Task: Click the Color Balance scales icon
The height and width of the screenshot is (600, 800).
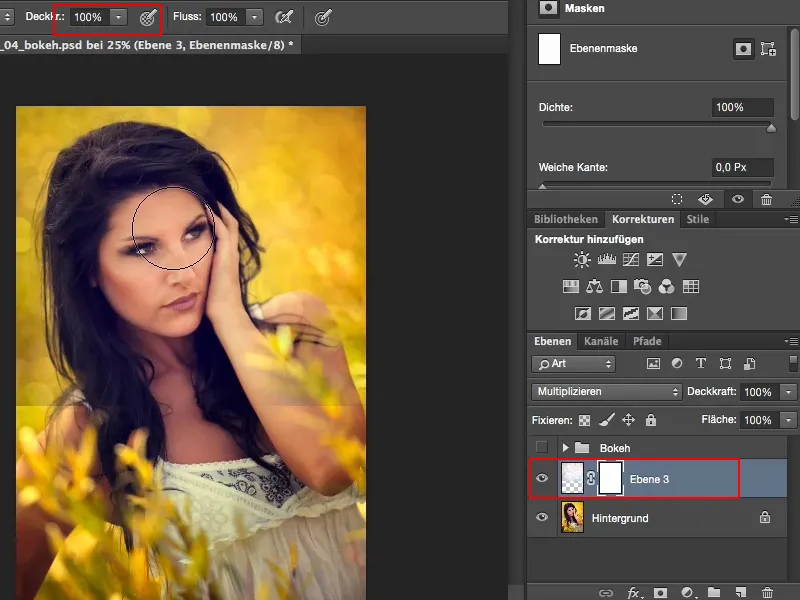Action: click(595, 287)
